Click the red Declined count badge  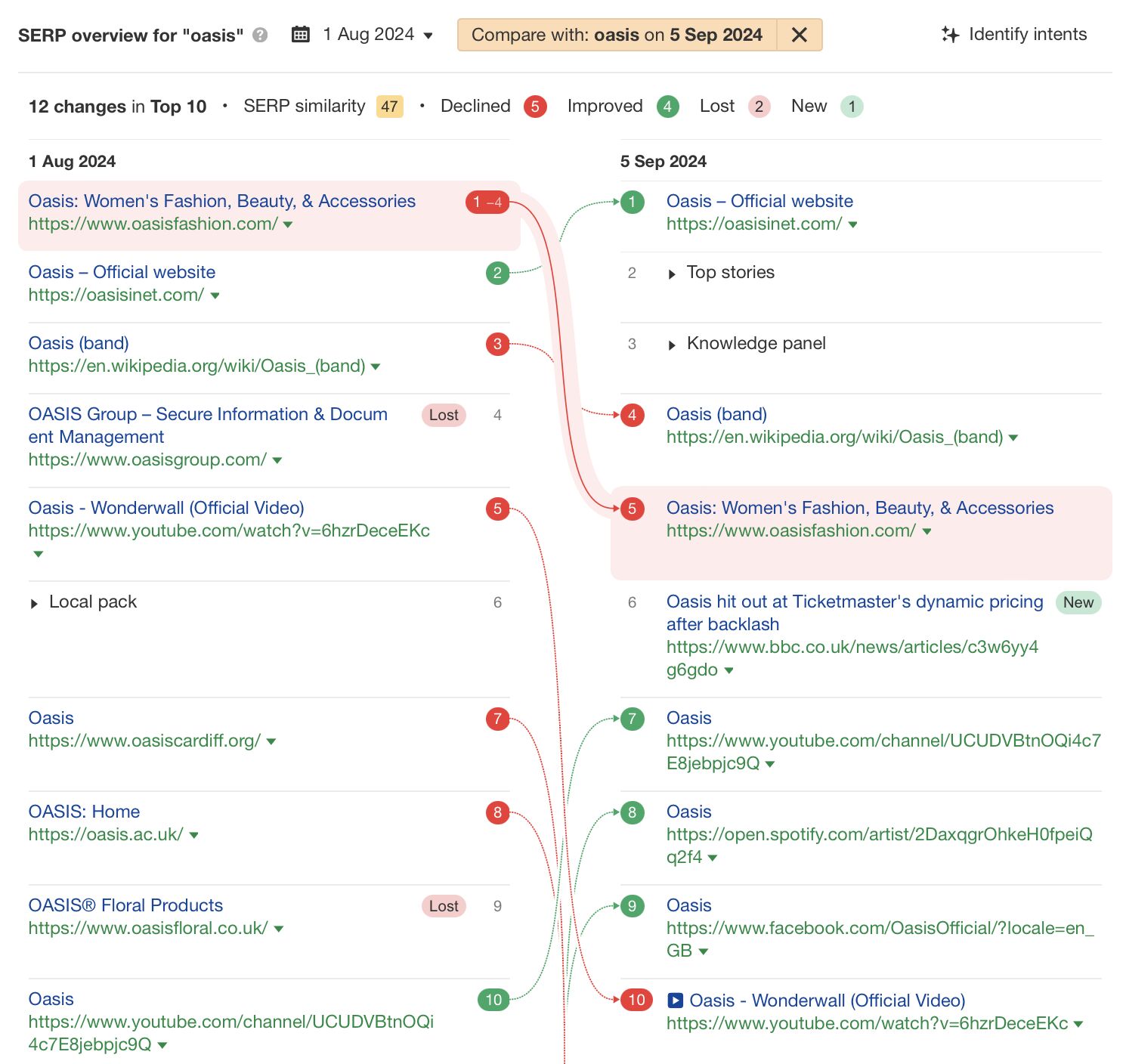(x=534, y=107)
